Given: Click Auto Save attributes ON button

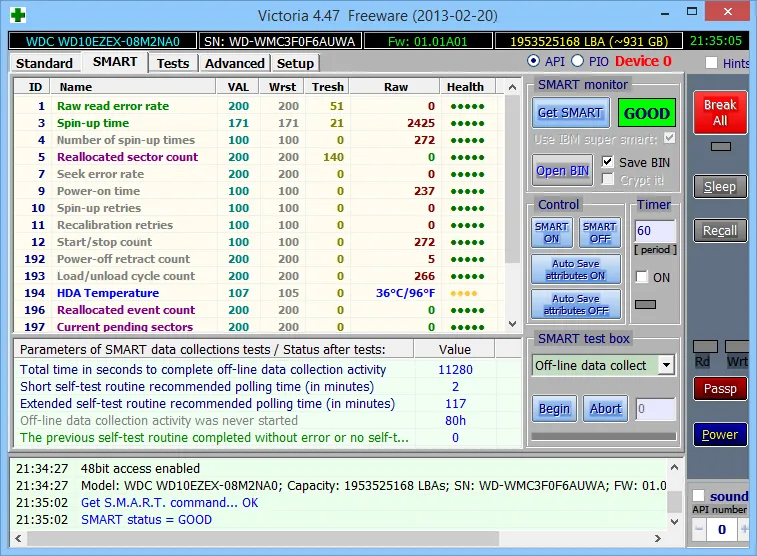Looking at the screenshot, I should pos(575,269).
